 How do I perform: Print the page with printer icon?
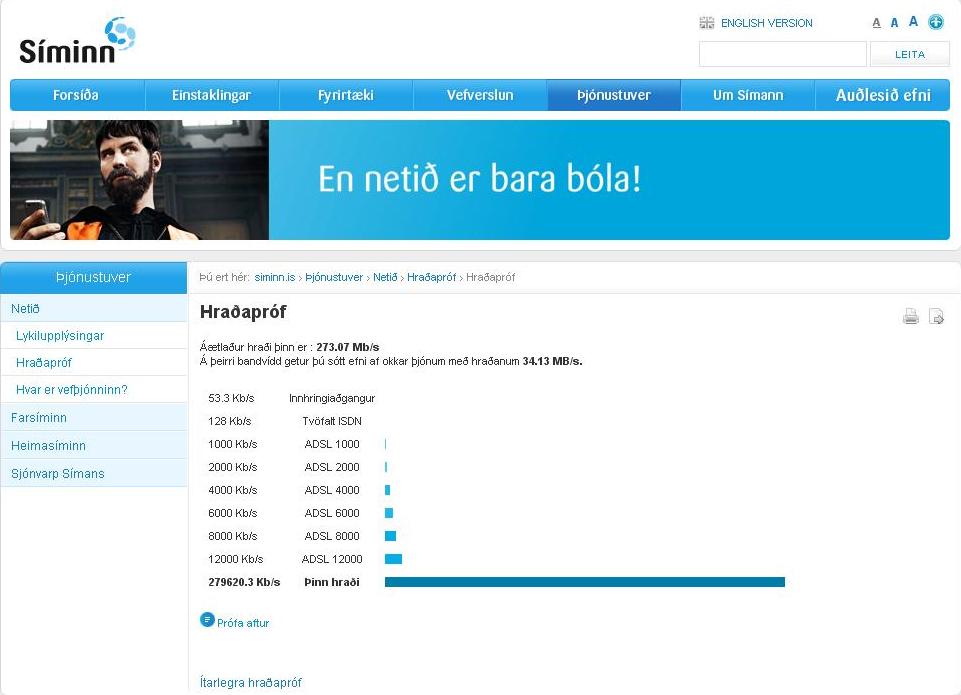pos(910,317)
